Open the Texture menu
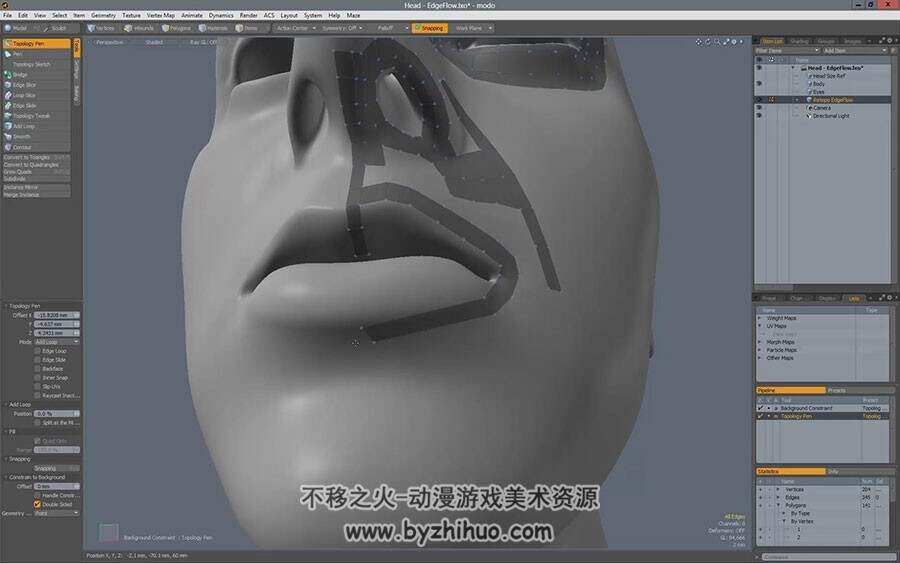 131,15
